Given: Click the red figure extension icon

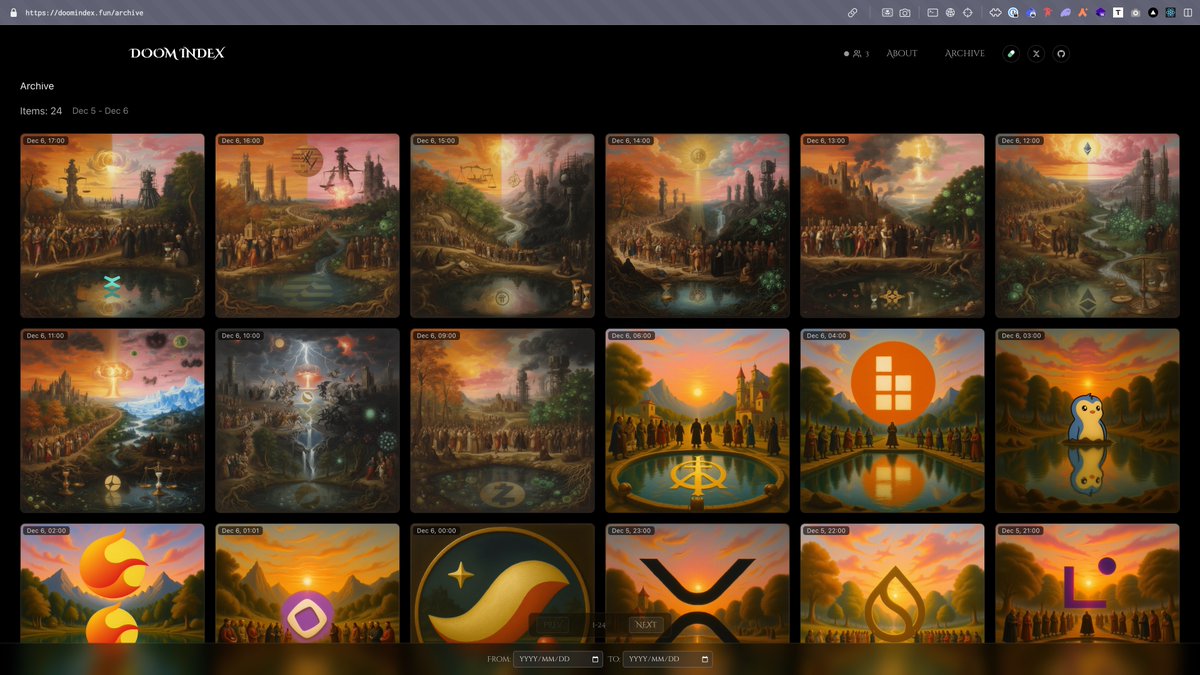Looking at the screenshot, I should [x=1048, y=13].
